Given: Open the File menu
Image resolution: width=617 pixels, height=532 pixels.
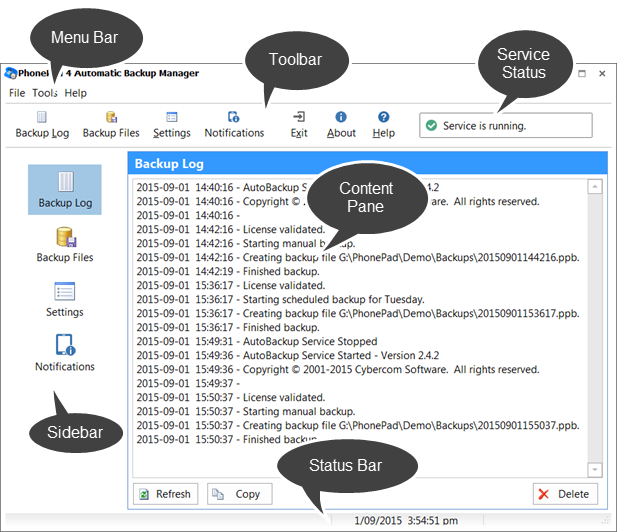Looking at the screenshot, I should (17, 93).
